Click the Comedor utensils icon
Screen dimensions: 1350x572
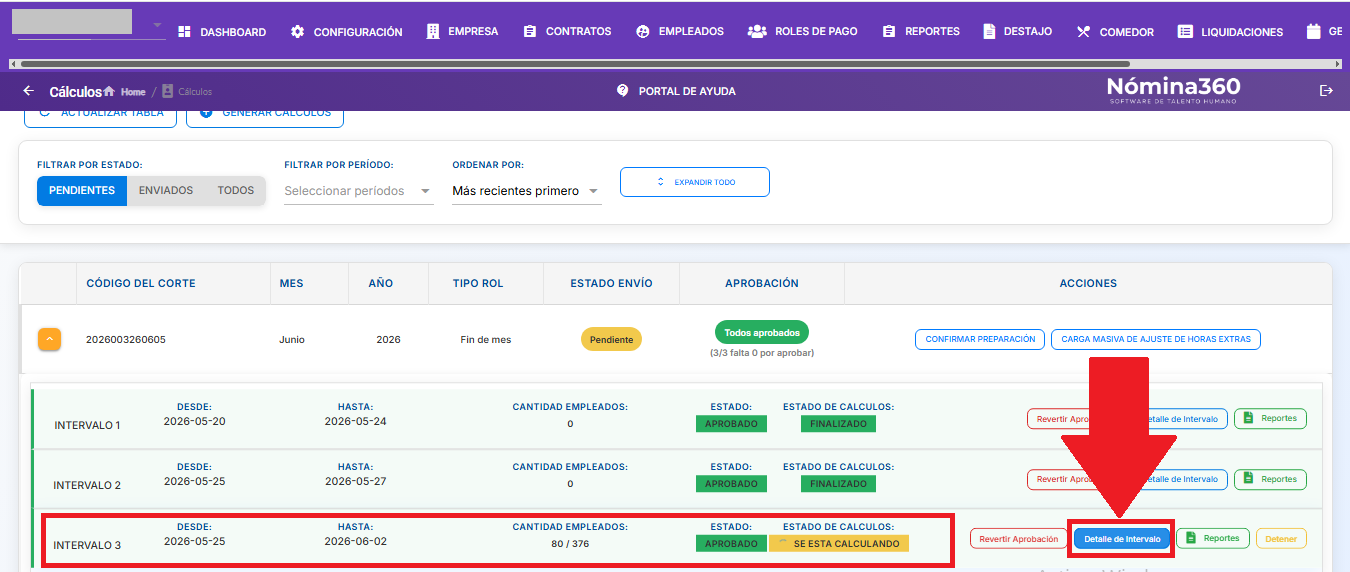pos(1084,32)
